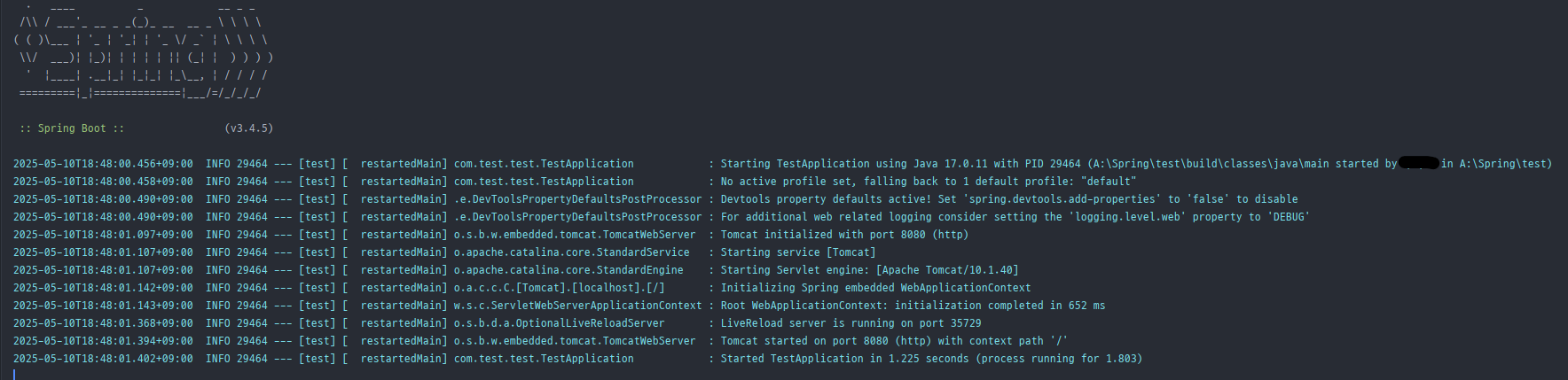Click the 'Started TestApplication in 1.225 seconds' message

tap(931, 359)
